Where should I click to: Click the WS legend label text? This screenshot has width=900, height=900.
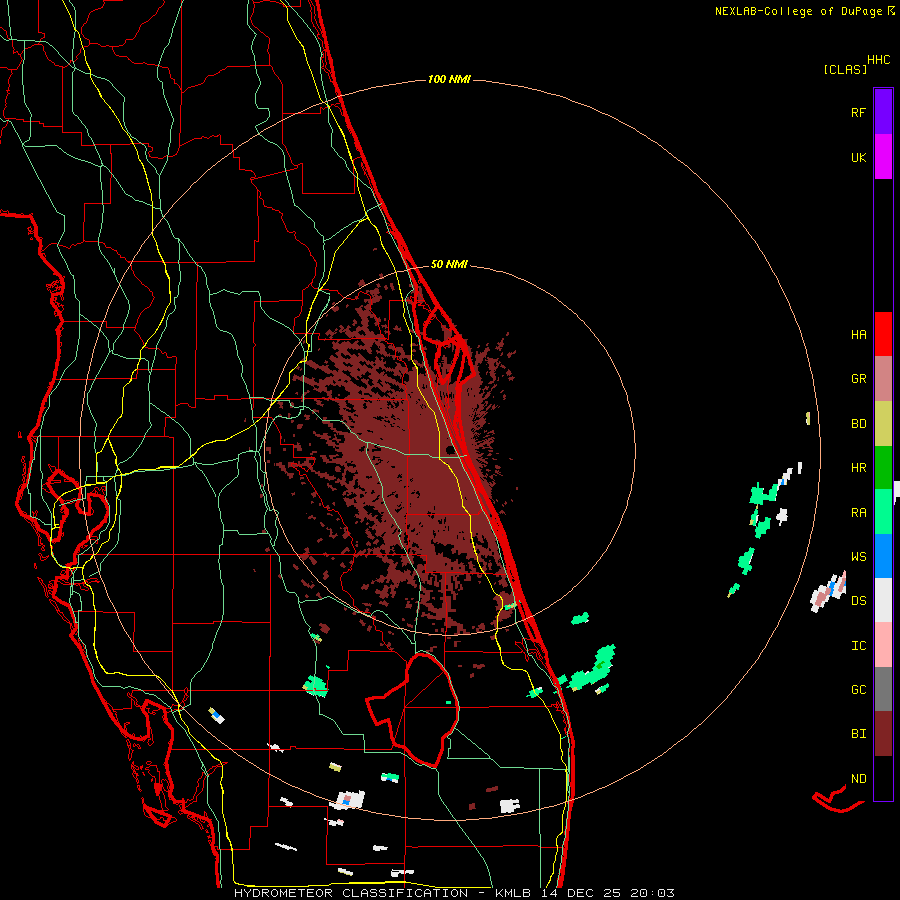point(859,557)
